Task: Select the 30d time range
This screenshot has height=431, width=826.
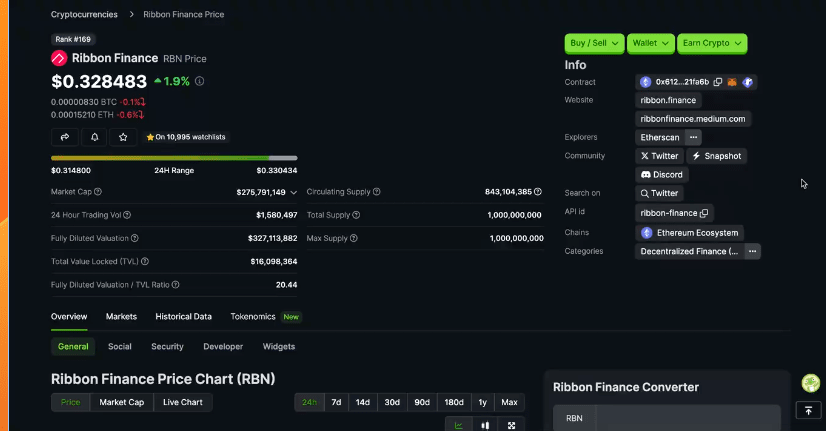Action: pos(392,402)
